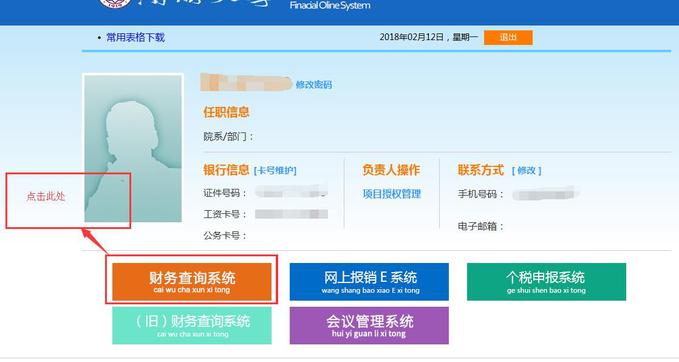Click the 工资卡号 label
The width and height of the screenshot is (679, 362).
click(x=225, y=214)
